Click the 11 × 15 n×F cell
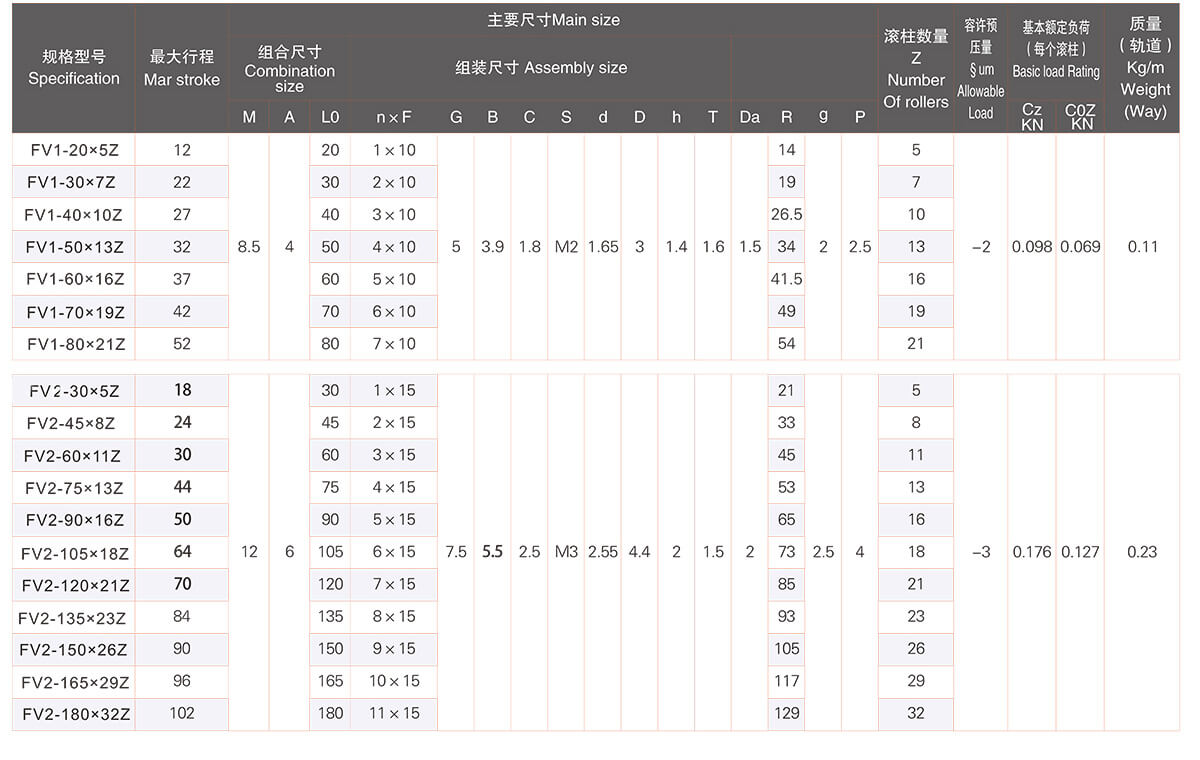 pyautogui.click(x=394, y=714)
